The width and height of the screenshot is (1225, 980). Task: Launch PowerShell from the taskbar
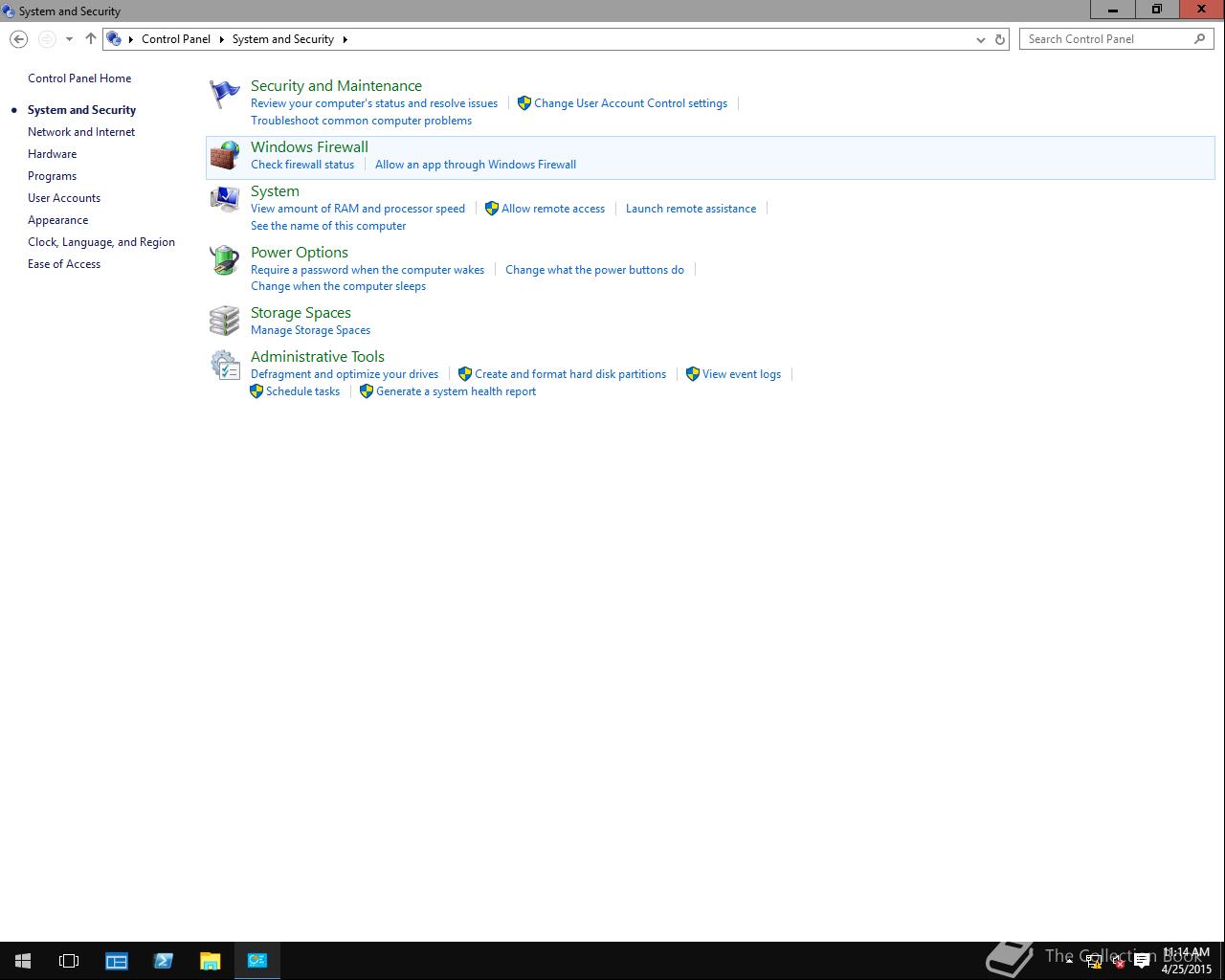click(x=164, y=961)
